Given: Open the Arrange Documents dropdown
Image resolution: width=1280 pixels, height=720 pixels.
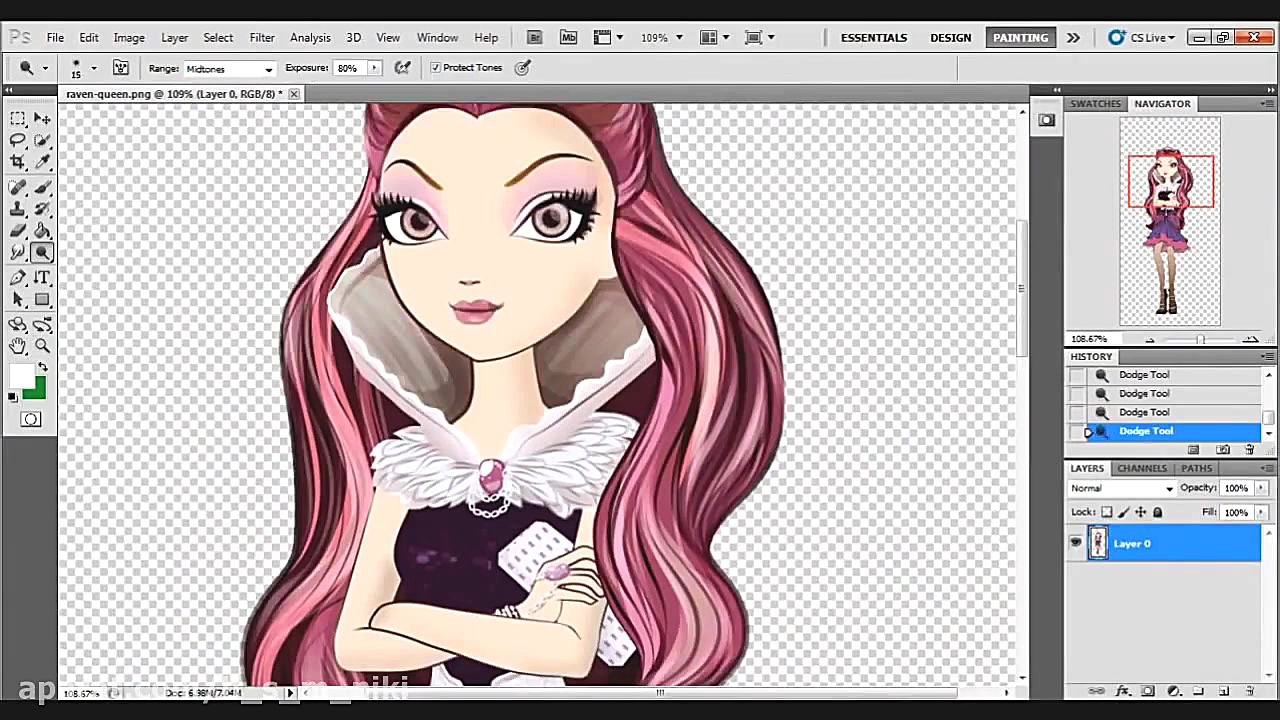Looking at the screenshot, I should tap(714, 37).
